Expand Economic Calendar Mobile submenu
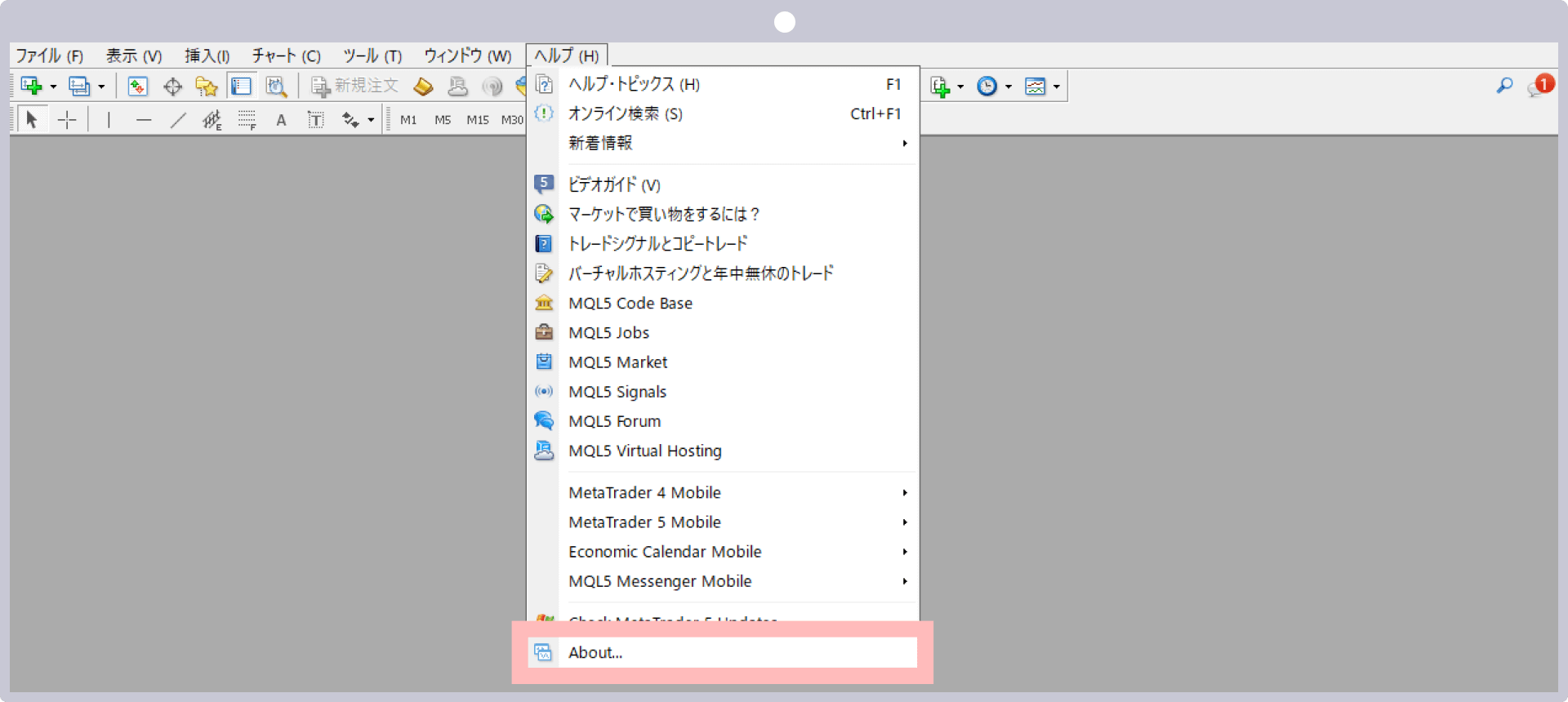The height and width of the screenshot is (702, 1568). click(723, 552)
